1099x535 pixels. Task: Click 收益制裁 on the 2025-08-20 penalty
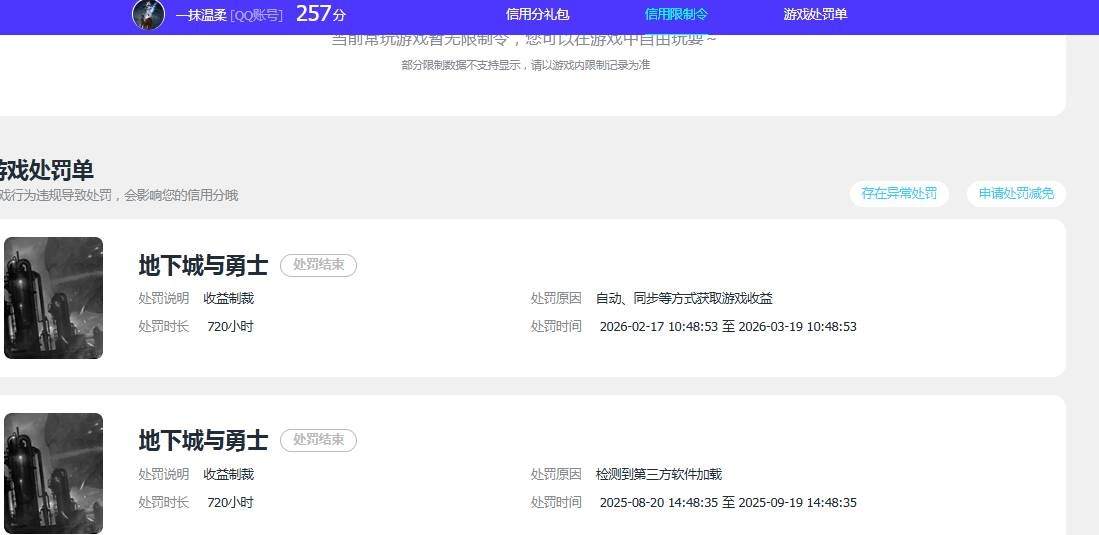(x=228, y=475)
